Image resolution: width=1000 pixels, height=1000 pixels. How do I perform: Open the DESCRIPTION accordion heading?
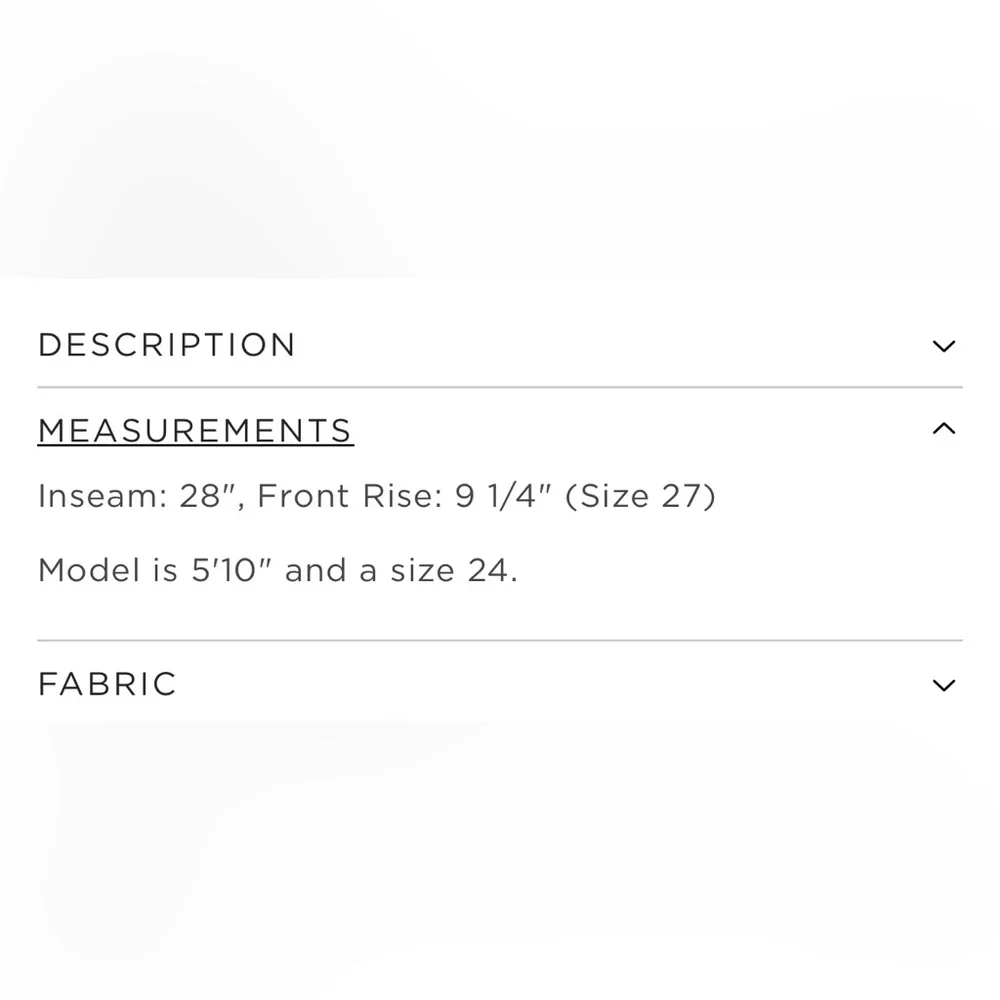(167, 345)
